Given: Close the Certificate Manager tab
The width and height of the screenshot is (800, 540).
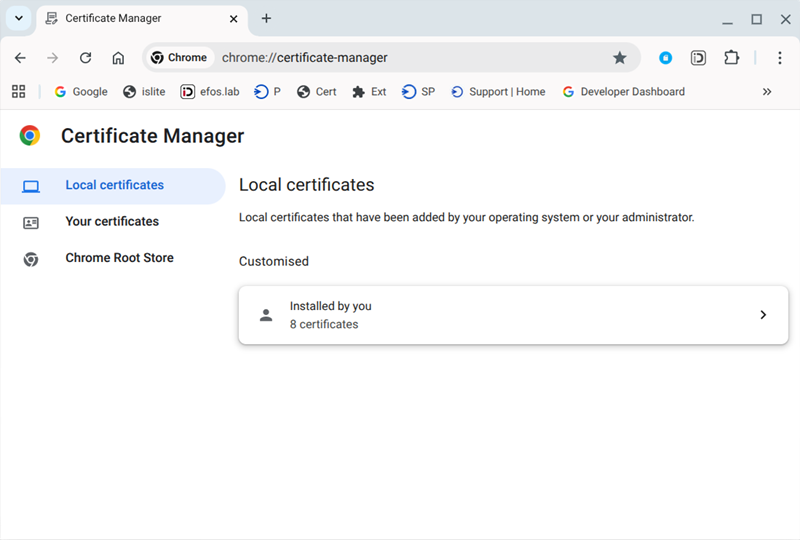Looking at the screenshot, I should point(233,18).
